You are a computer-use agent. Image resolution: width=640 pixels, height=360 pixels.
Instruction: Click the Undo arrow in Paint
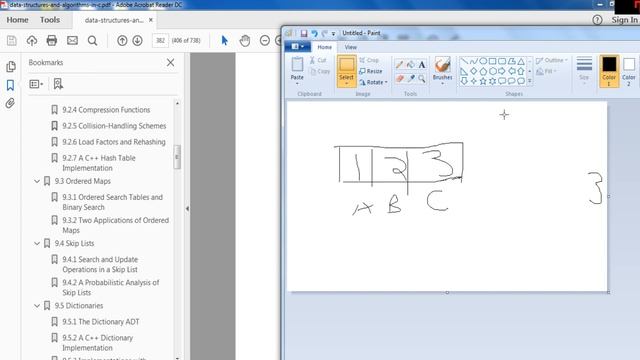pyautogui.click(x=314, y=33)
